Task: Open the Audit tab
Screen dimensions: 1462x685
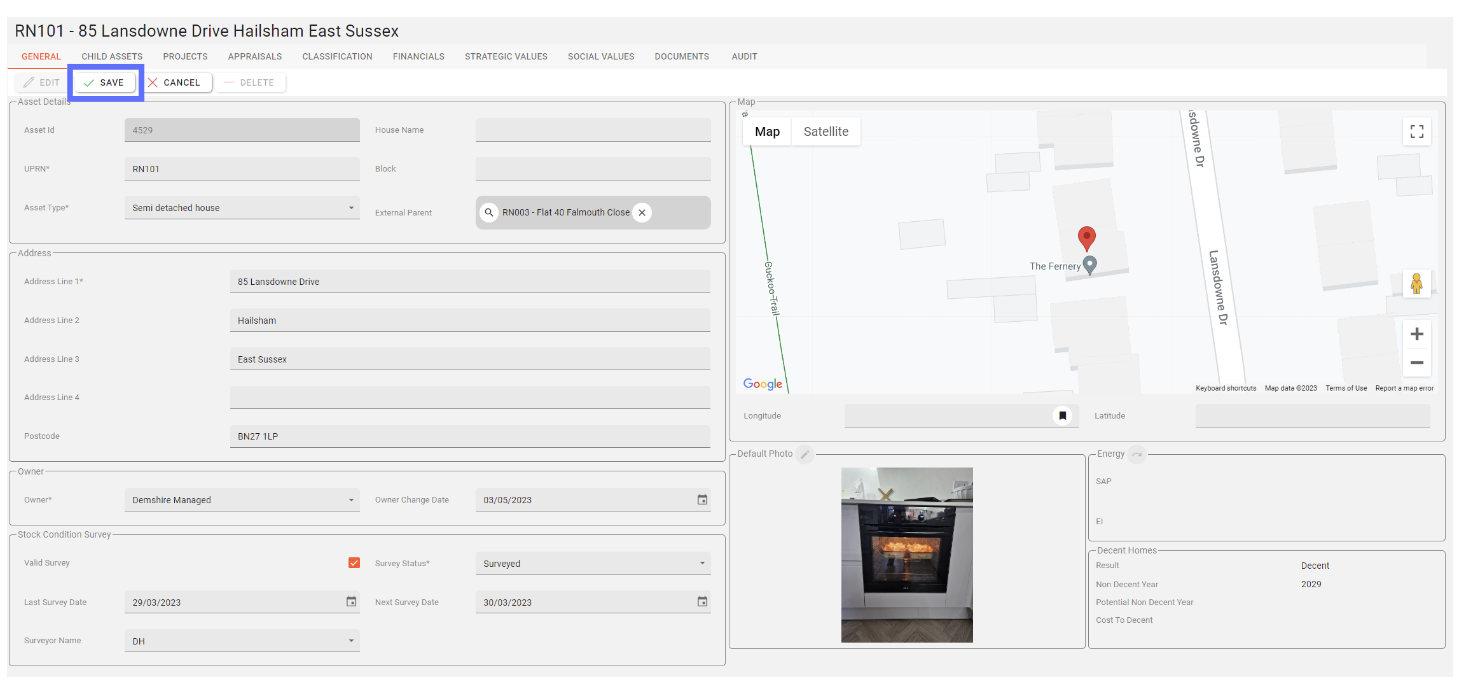Action: point(744,57)
